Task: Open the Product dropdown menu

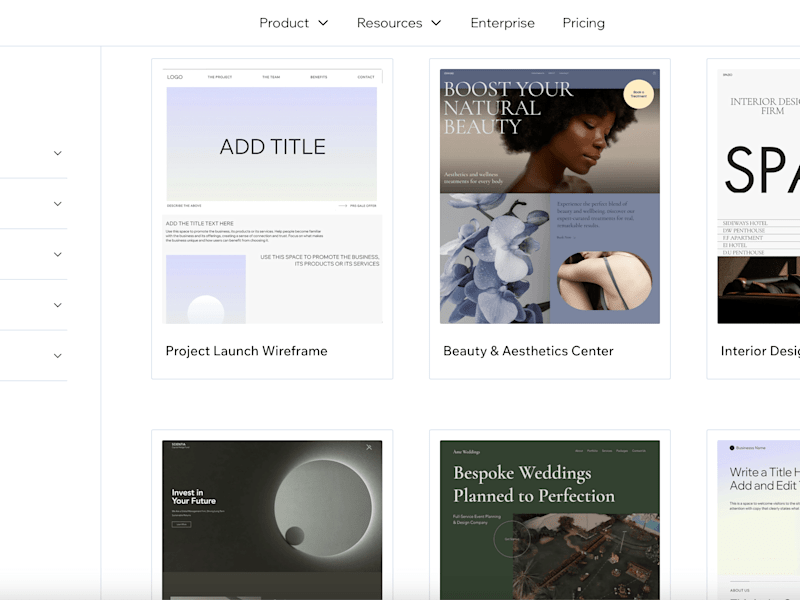Action: click(293, 23)
